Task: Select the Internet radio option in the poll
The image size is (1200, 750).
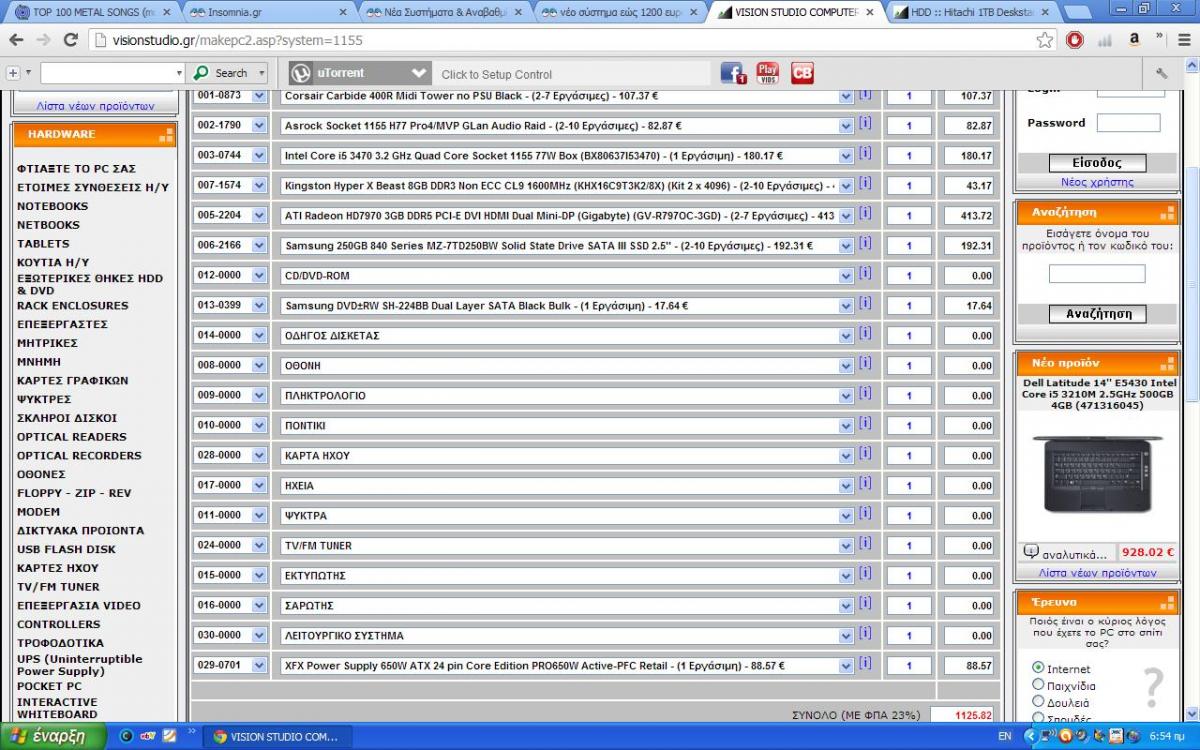Action: [x=1038, y=668]
